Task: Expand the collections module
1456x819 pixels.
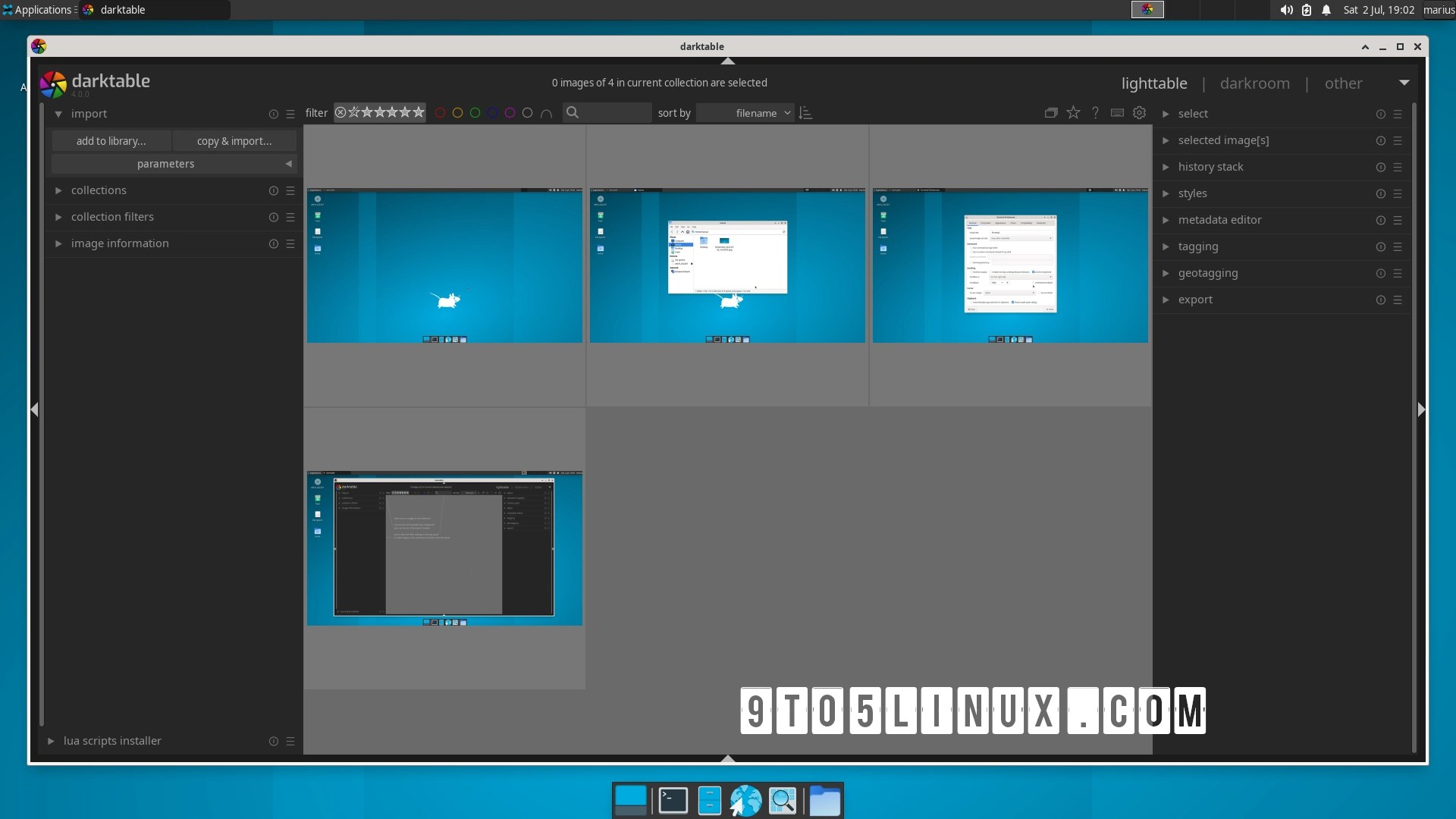Action: [99, 190]
